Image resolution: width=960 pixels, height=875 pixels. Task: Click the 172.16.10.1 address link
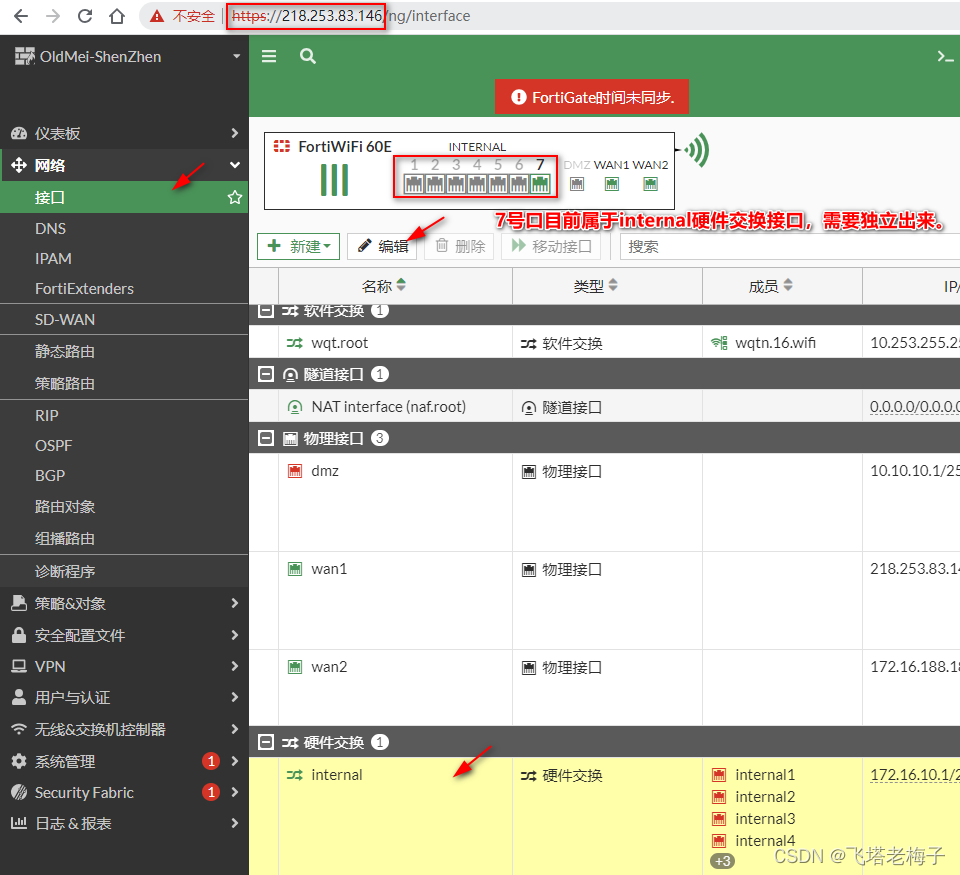(915, 775)
